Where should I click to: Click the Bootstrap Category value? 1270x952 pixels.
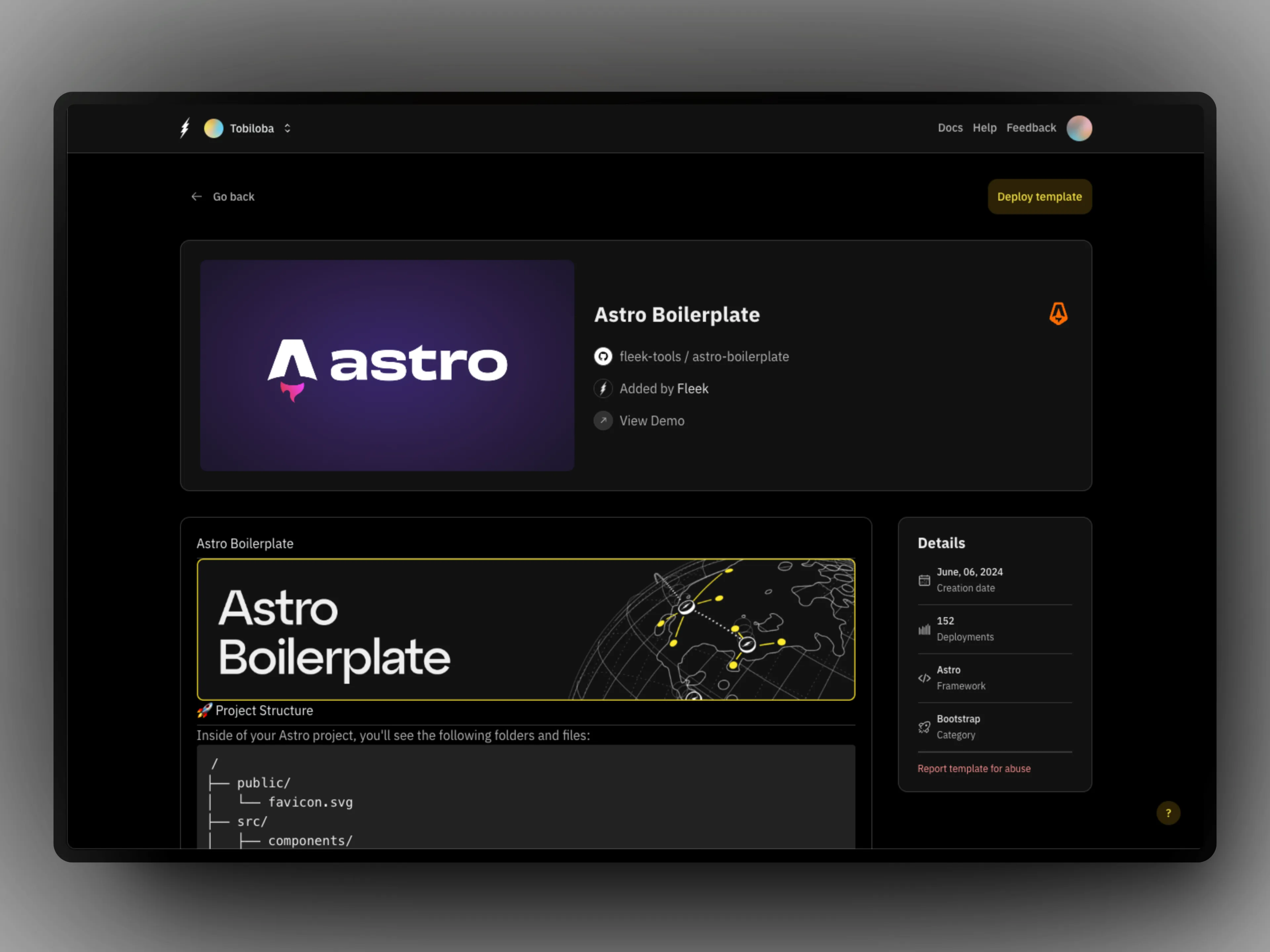pos(958,719)
